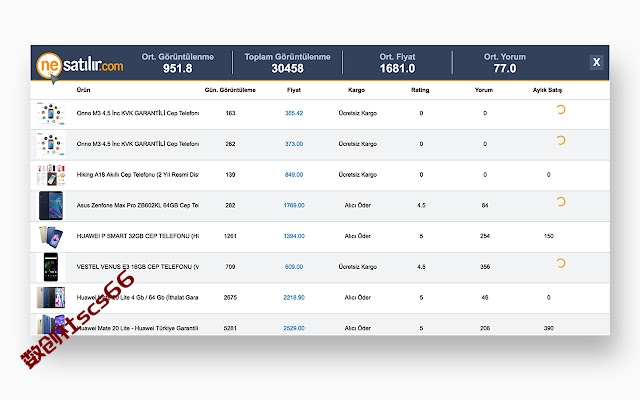This screenshot has height=400, width=640.
Task: Click the 4.5 rating in the Asus Zenfone row
Action: (421, 205)
